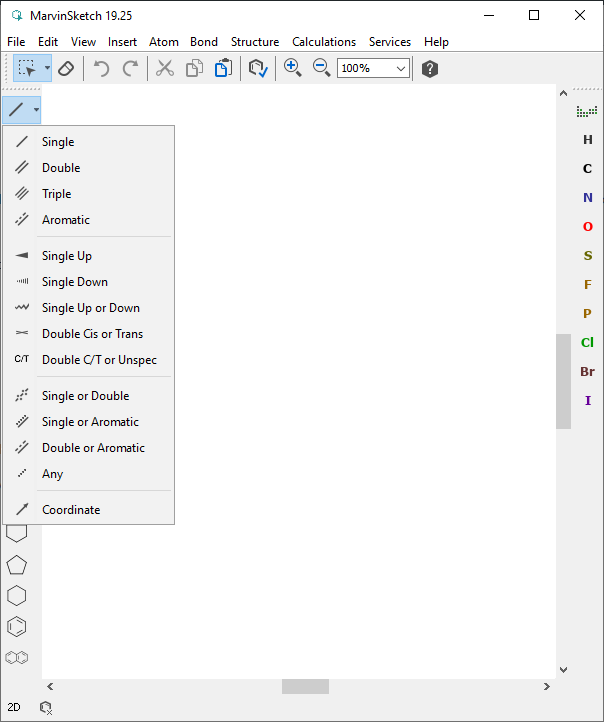Image resolution: width=604 pixels, height=722 pixels.
Task: Expand the selection tool dropdown arrow
Action: tap(46, 69)
